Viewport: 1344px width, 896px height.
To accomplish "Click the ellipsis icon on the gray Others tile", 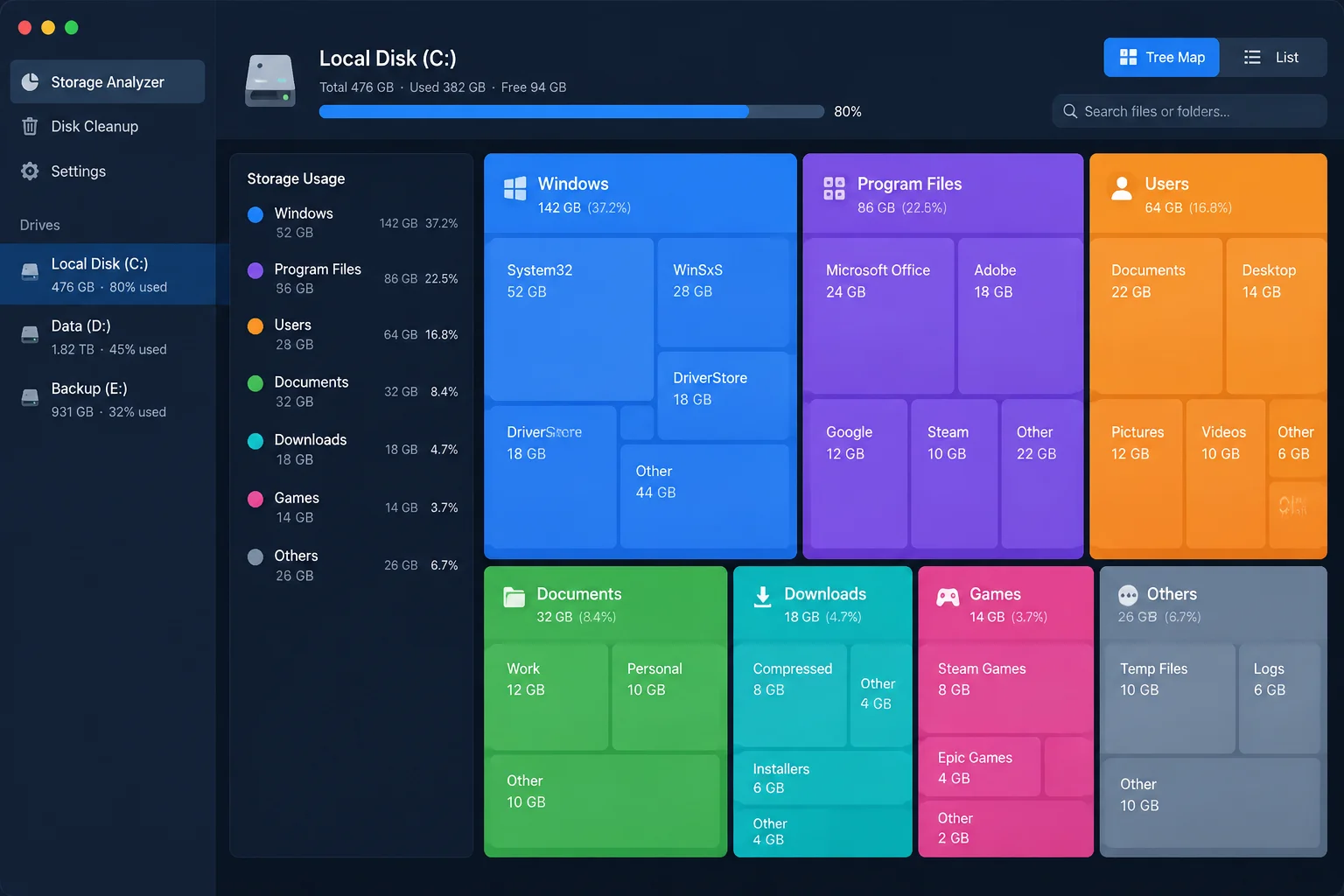I will click(x=1128, y=596).
